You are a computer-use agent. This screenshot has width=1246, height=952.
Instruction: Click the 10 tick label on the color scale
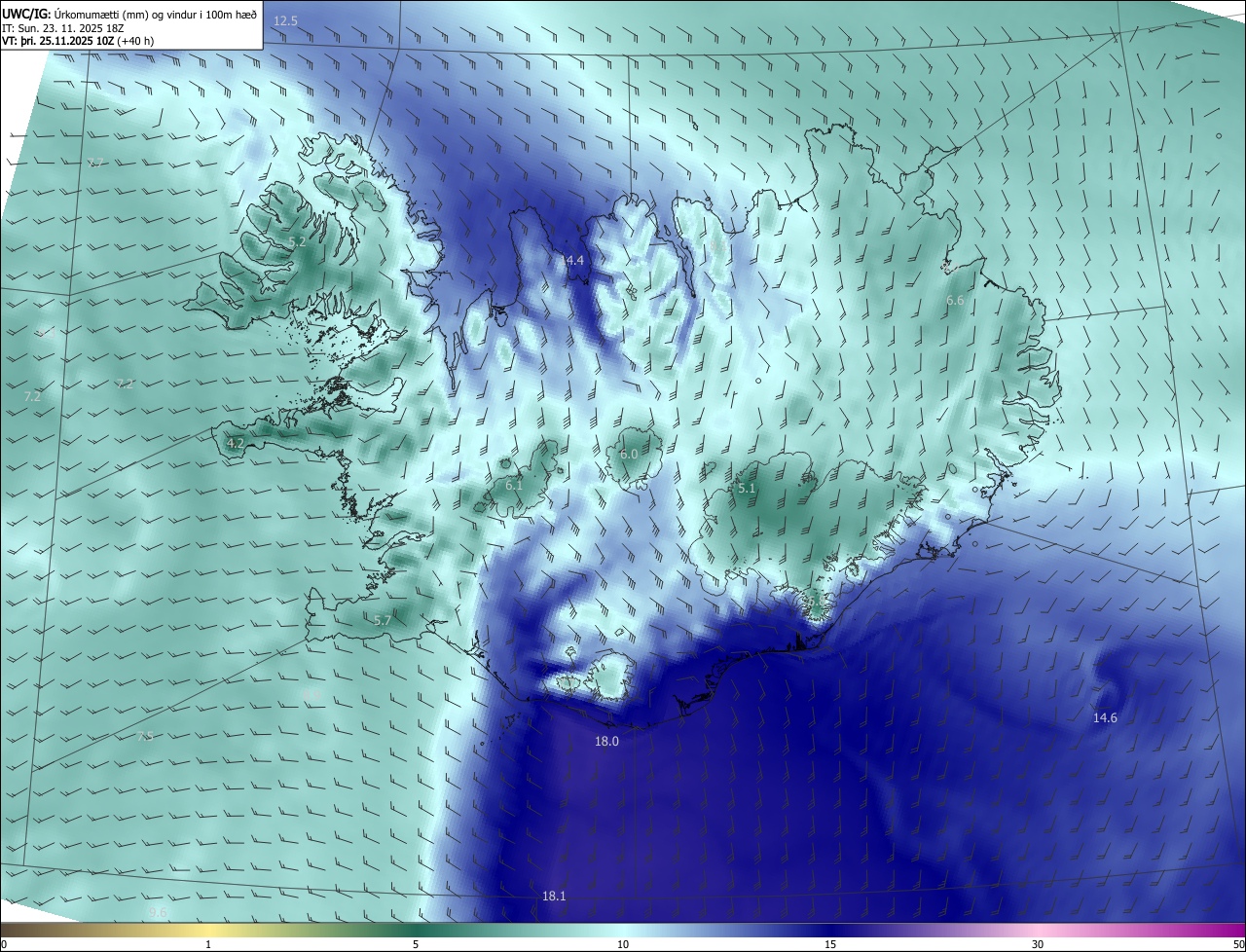pyautogui.click(x=623, y=944)
